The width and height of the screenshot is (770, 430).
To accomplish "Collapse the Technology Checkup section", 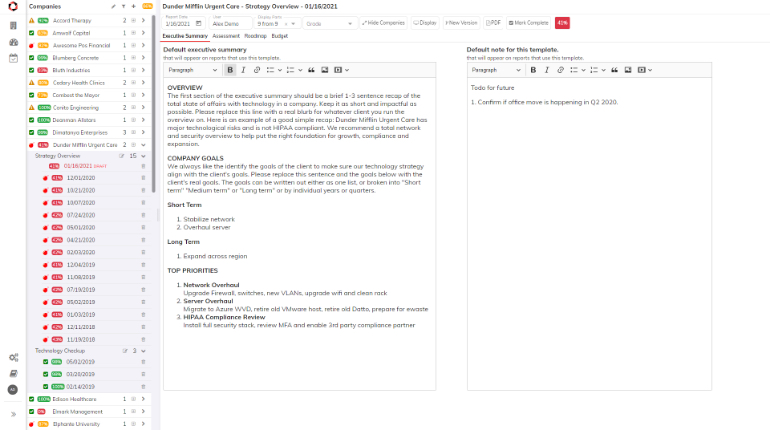I will (x=143, y=351).
